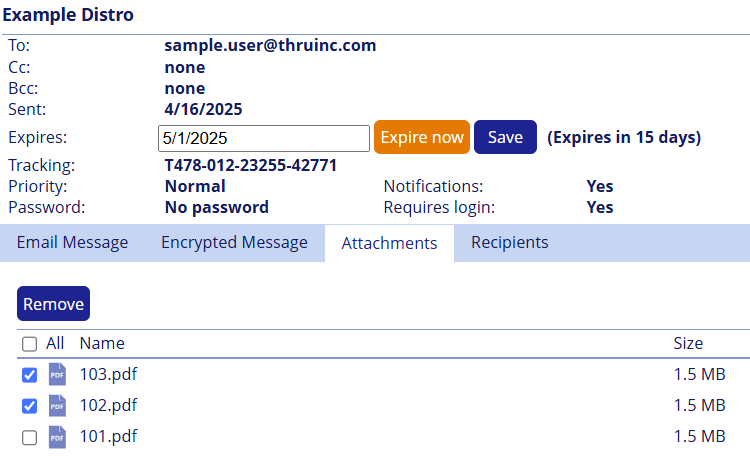
Task: Toggle the All select checkbox
Action: tap(30, 344)
